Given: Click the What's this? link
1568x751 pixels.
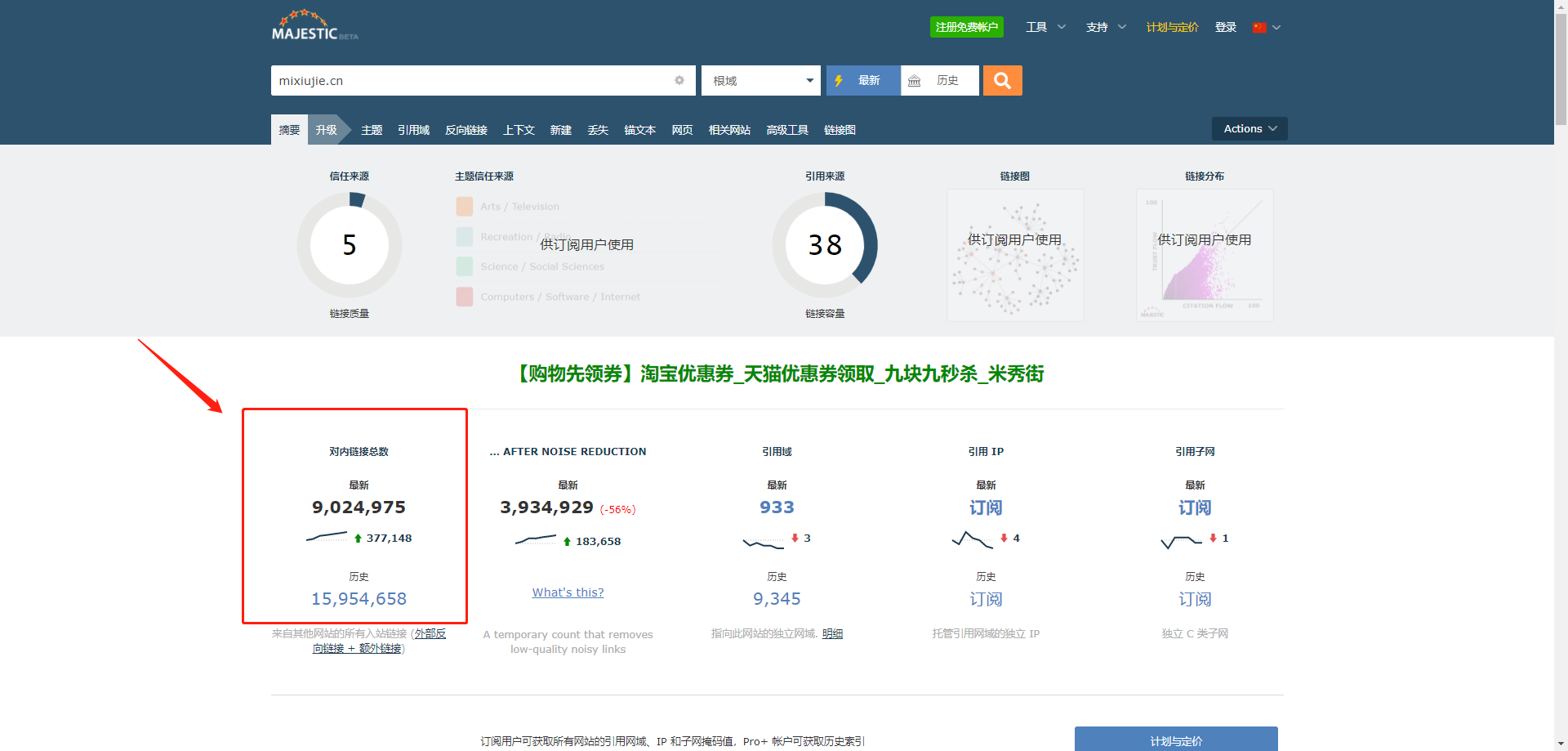Looking at the screenshot, I should pyautogui.click(x=568, y=592).
